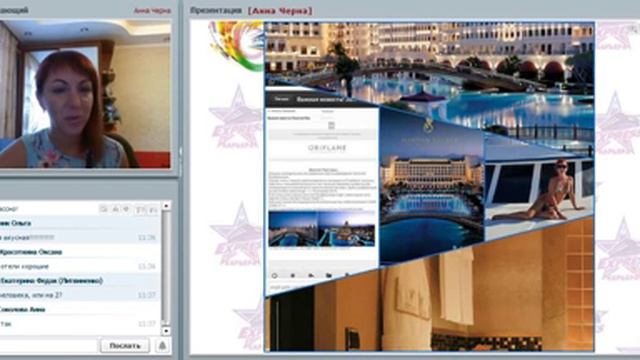Screen dimensions: 640x360
Task: Click the presenter webcam video
Action: tap(85, 94)
